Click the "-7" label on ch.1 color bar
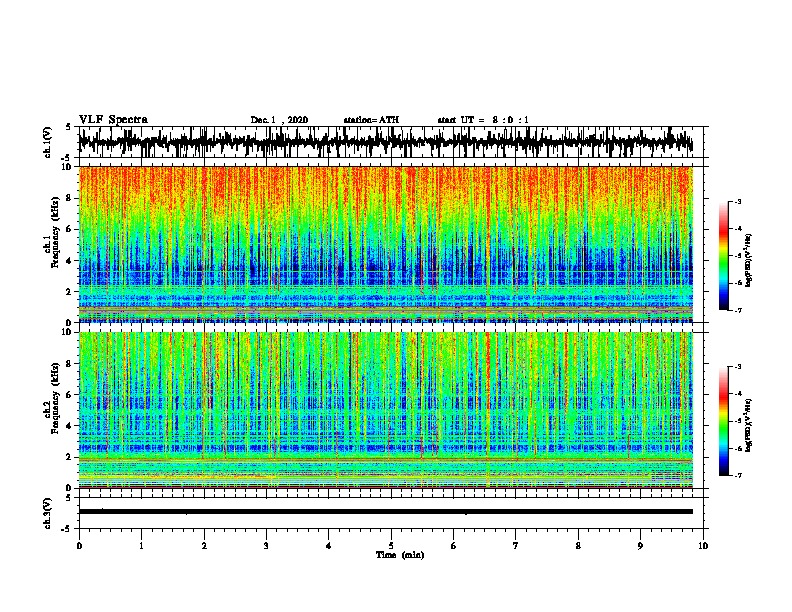Screen dimensions: 792x612 [x=738, y=310]
